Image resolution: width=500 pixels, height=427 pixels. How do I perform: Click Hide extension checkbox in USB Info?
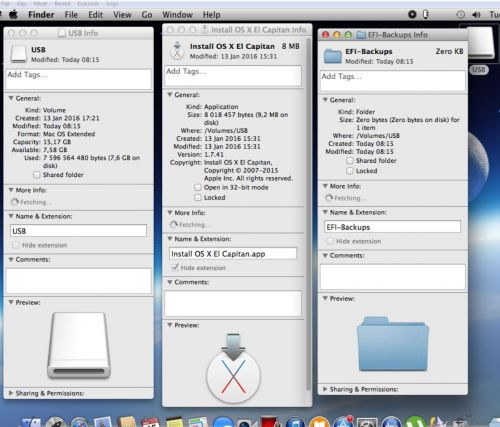pos(15,245)
